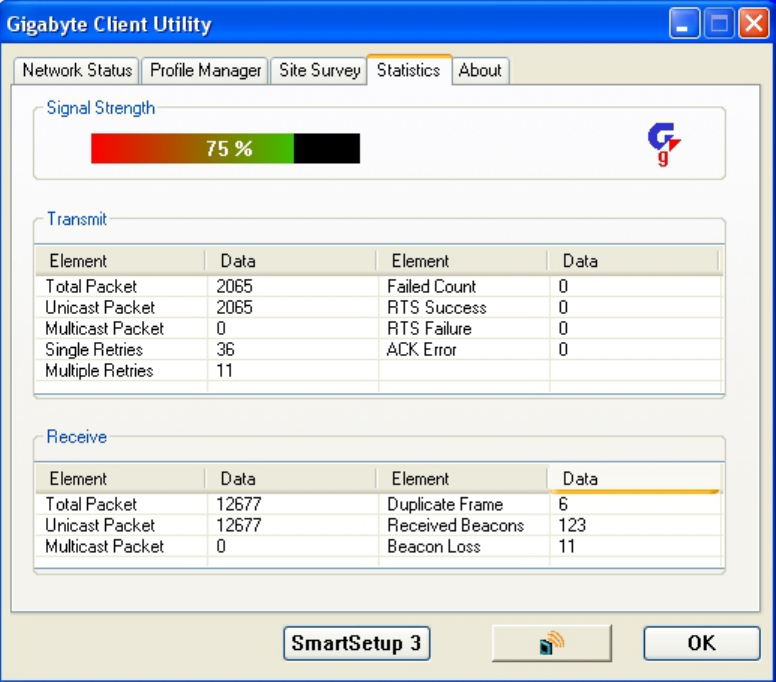Open the Profile Manager tab
The height and width of the screenshot is (682, 776).
(205, 70)
